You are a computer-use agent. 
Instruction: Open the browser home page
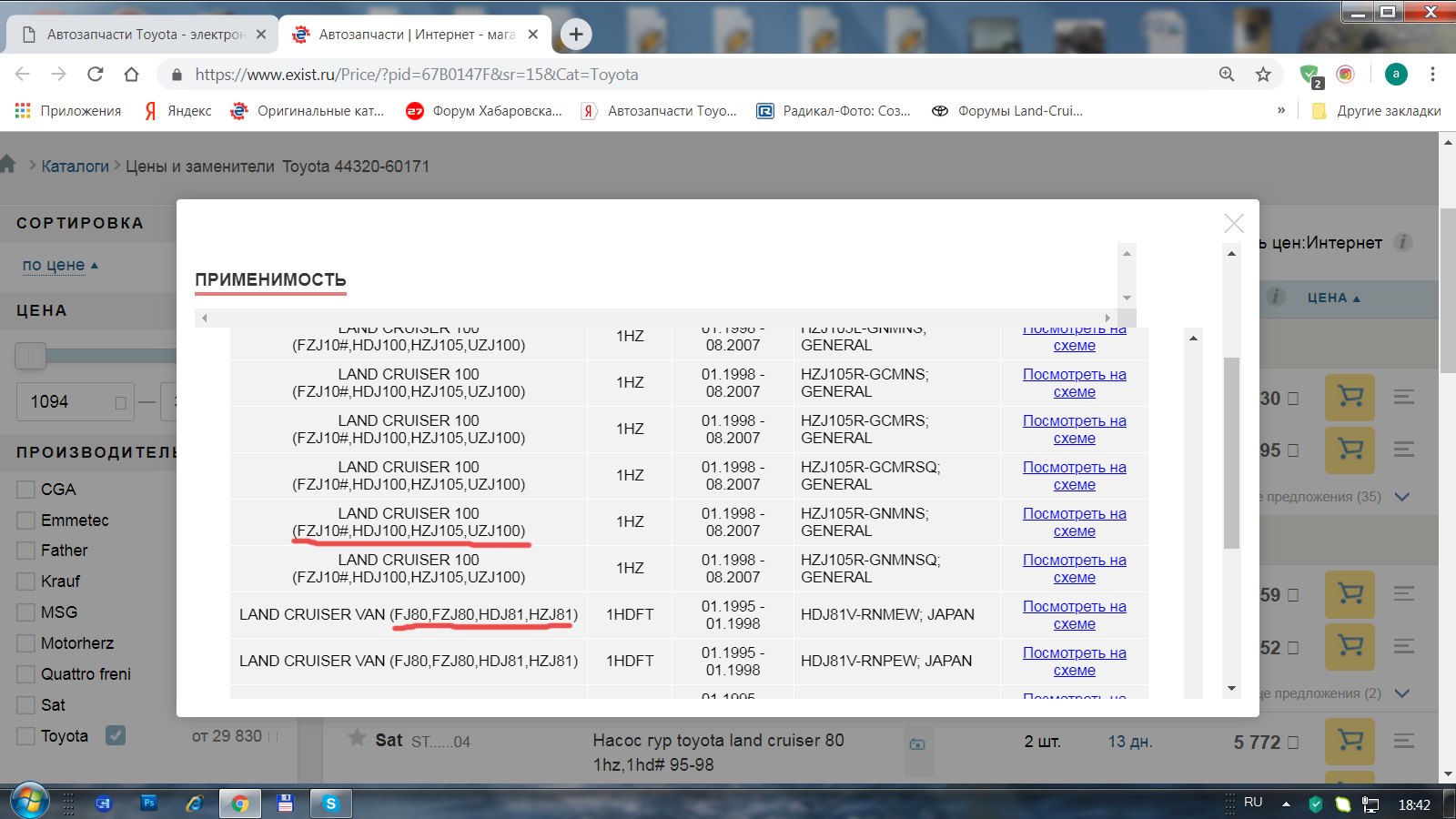pos(131,75)
